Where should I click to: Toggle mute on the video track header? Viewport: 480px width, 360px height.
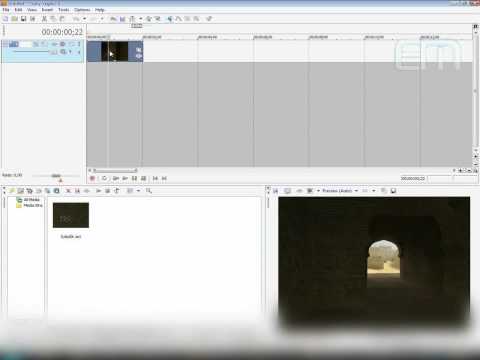[x=71, y=44]
